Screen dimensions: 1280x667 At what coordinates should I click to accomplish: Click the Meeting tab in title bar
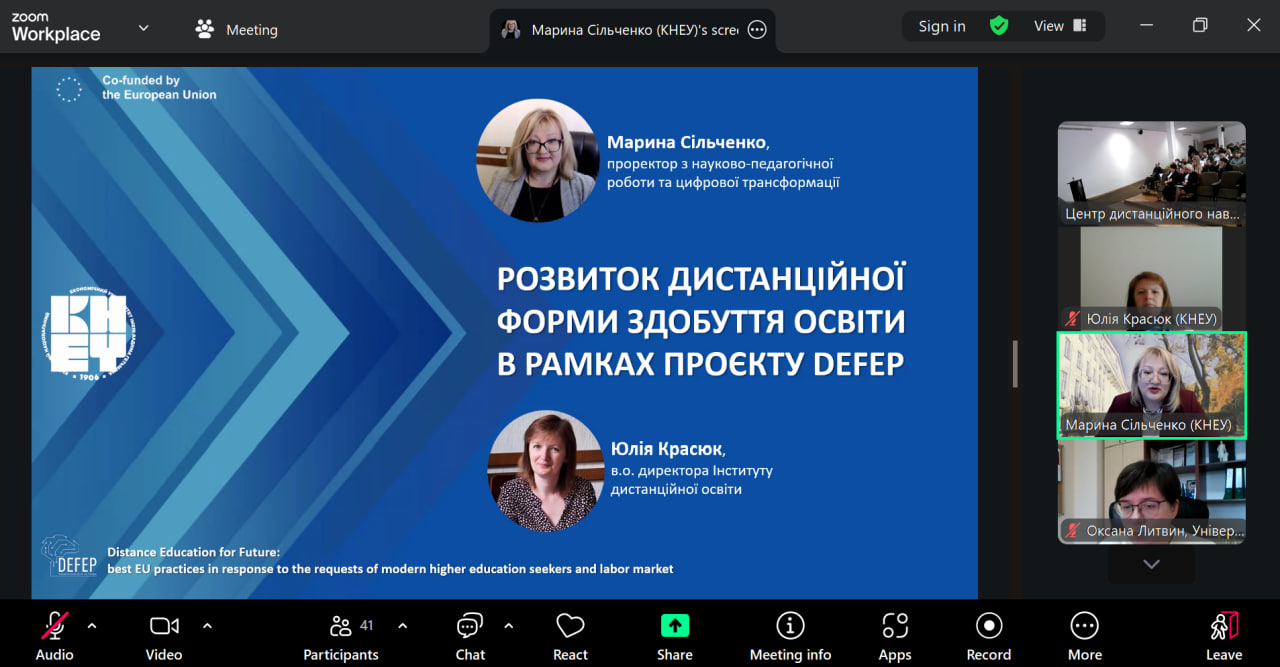(237, 30)
